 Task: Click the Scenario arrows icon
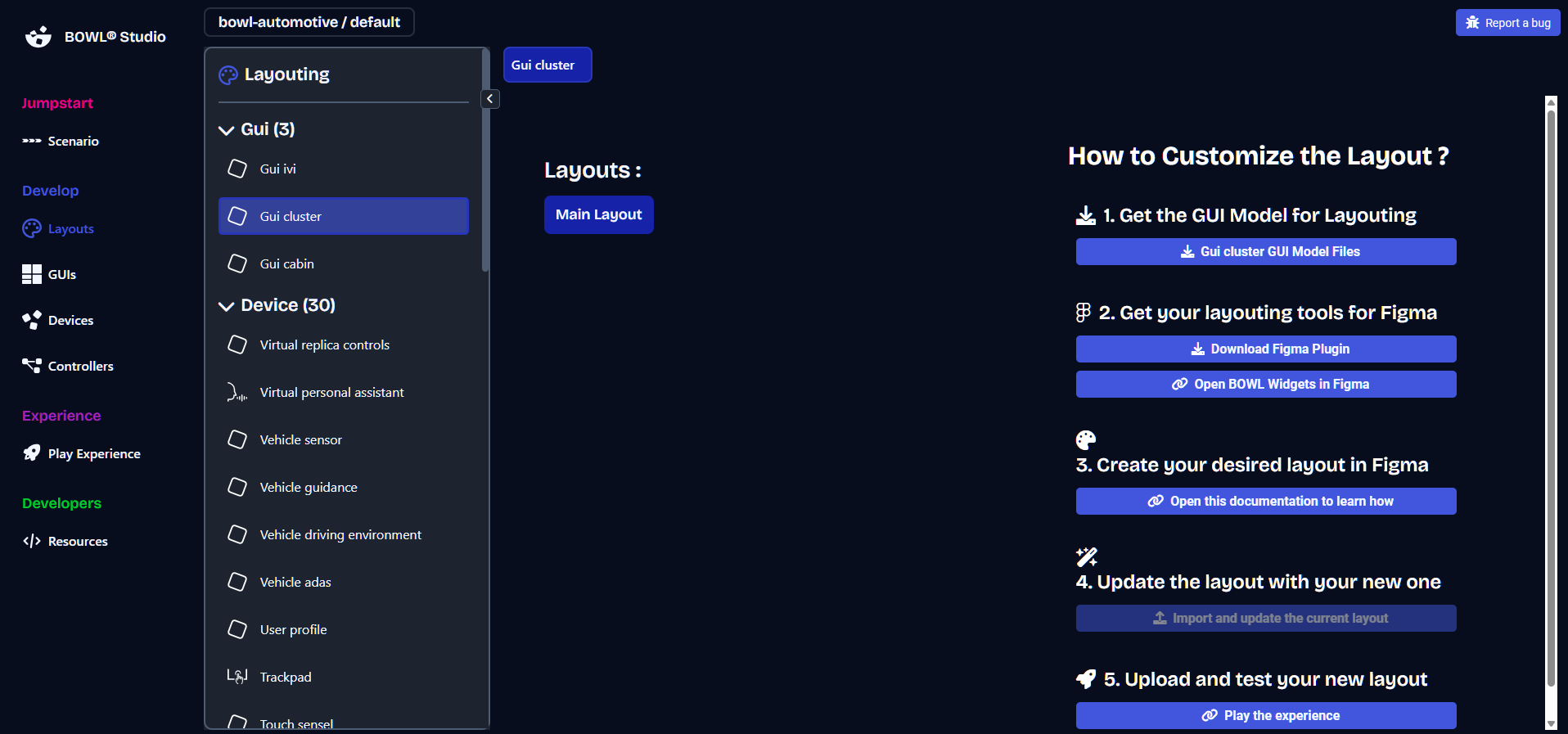click(x=32, y=142)
